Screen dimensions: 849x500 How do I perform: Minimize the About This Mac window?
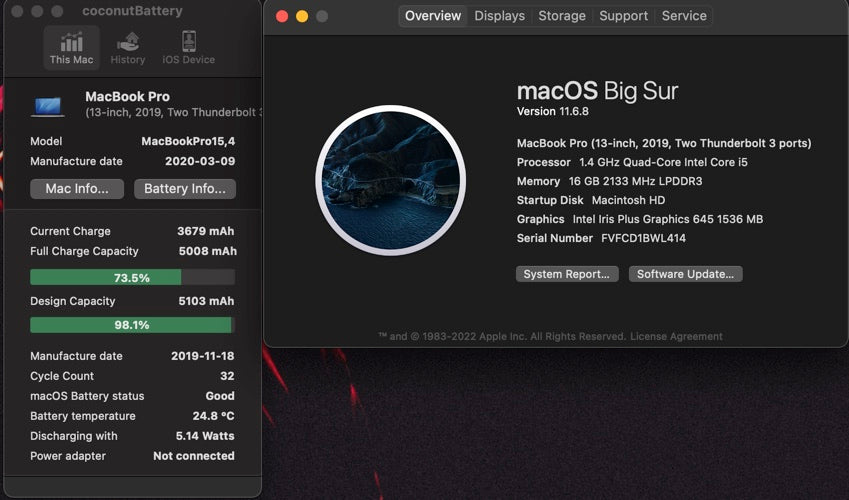click(302, 16)
